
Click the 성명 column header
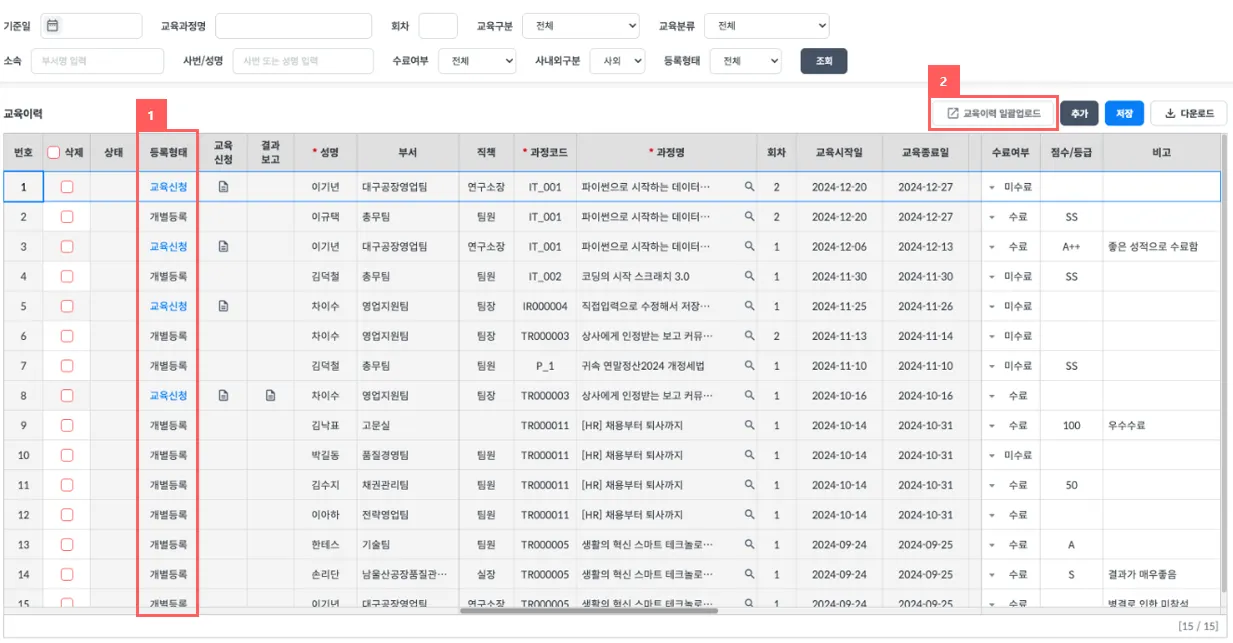pyautogui.click(x=325, y=153)
